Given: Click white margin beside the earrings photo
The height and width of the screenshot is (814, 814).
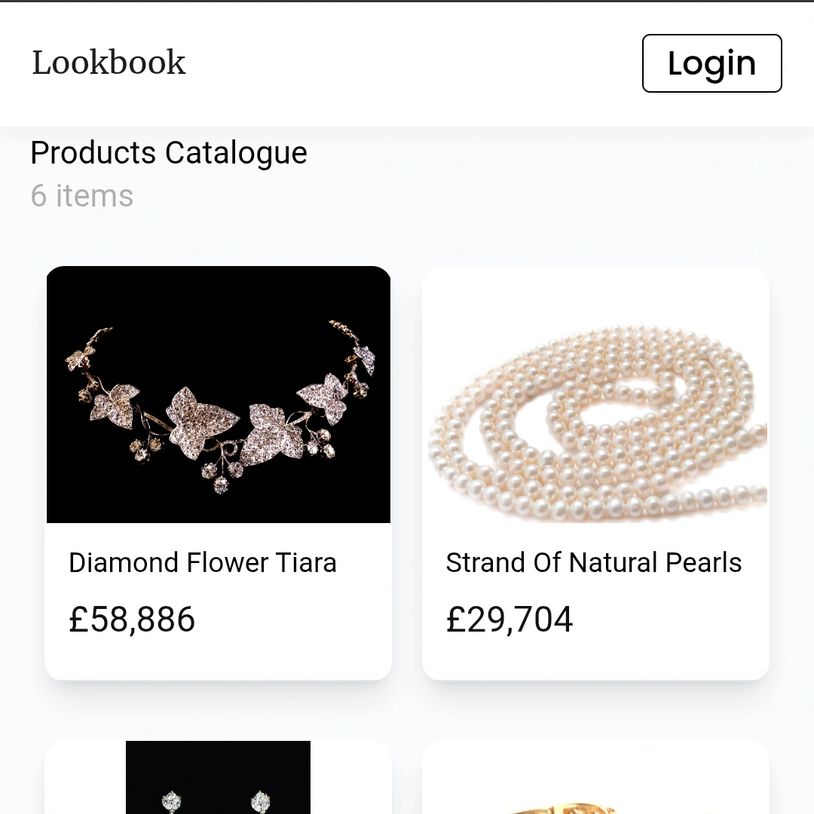Looking at the screenshot, I should (85, 785).
